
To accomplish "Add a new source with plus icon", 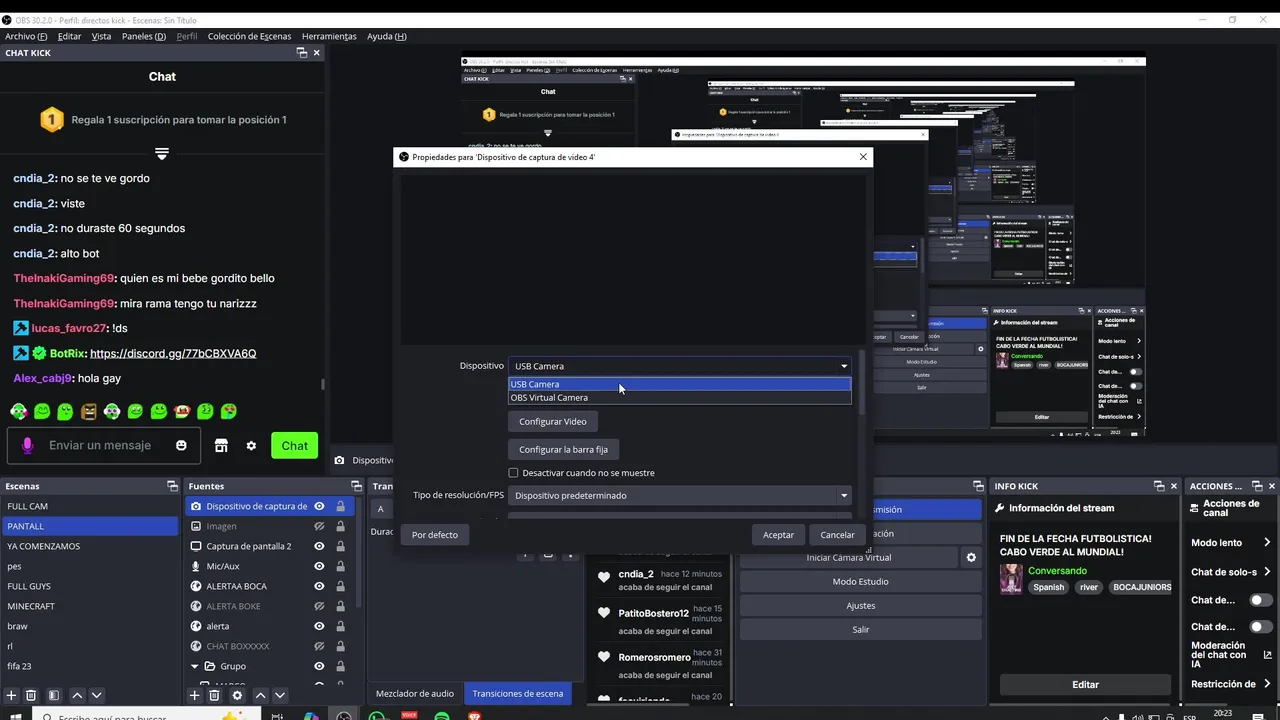I will (195, 695).
